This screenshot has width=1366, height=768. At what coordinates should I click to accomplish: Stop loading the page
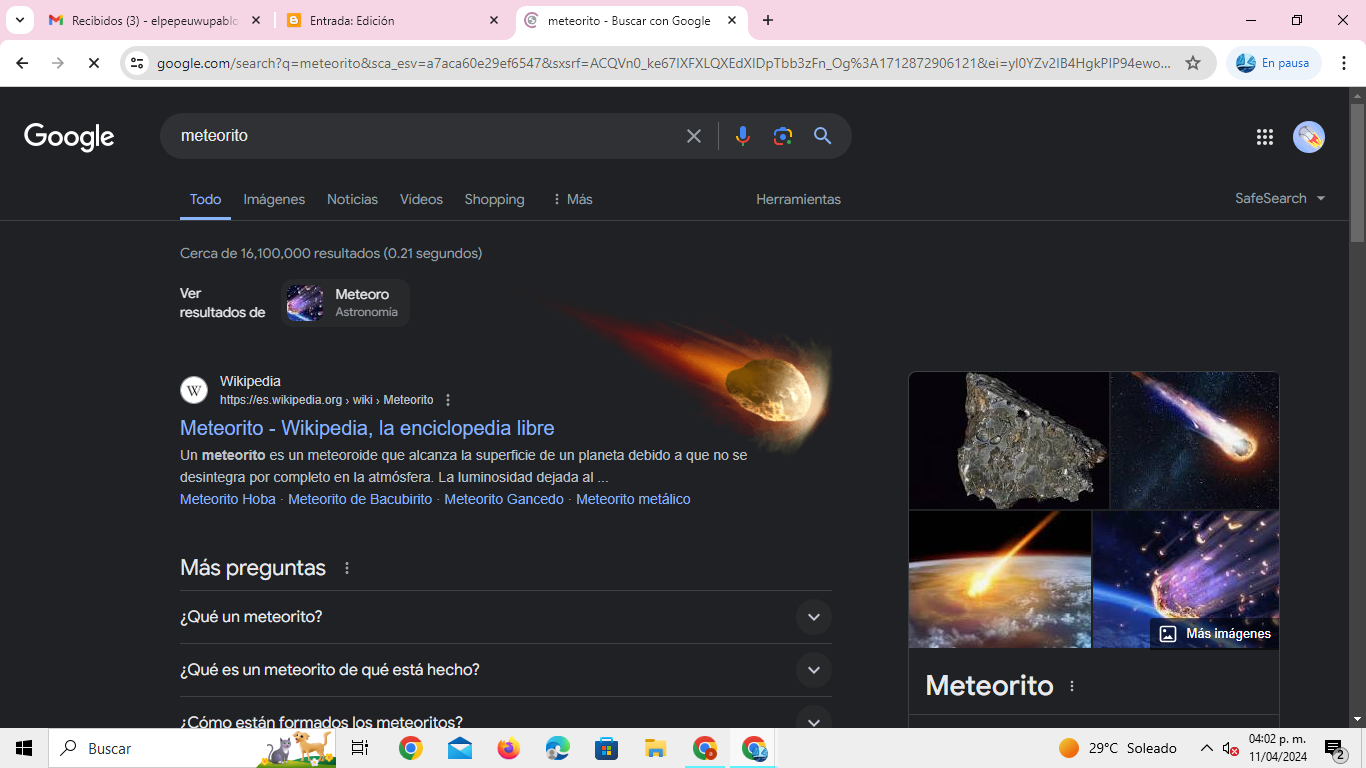coord(93,63)
